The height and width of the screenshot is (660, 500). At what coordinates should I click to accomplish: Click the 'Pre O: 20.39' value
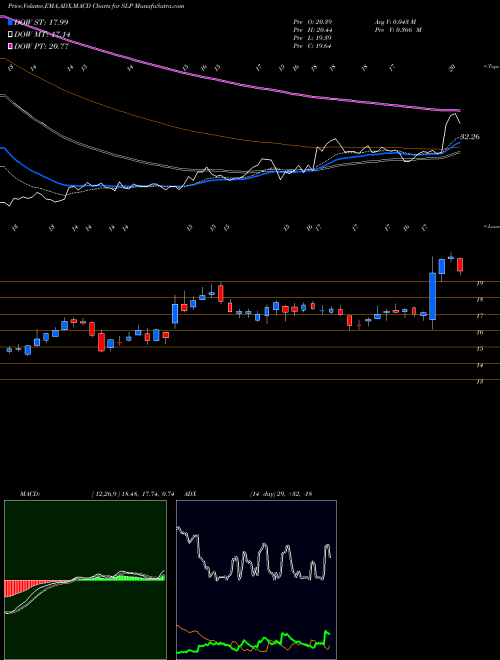click(313, 22)
